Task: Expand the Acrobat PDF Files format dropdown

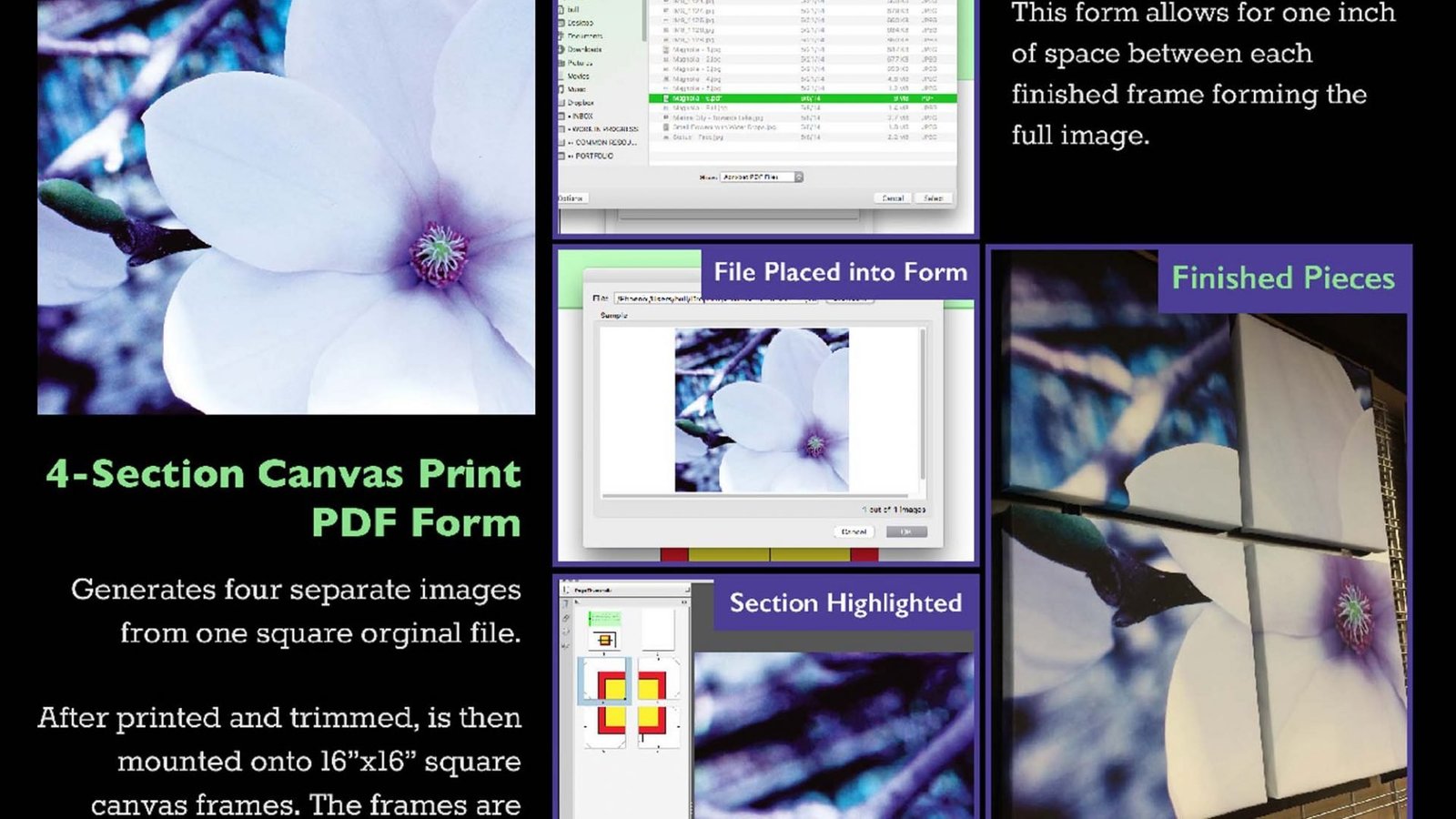Action: pyautogui.click(x=798, y=177)
